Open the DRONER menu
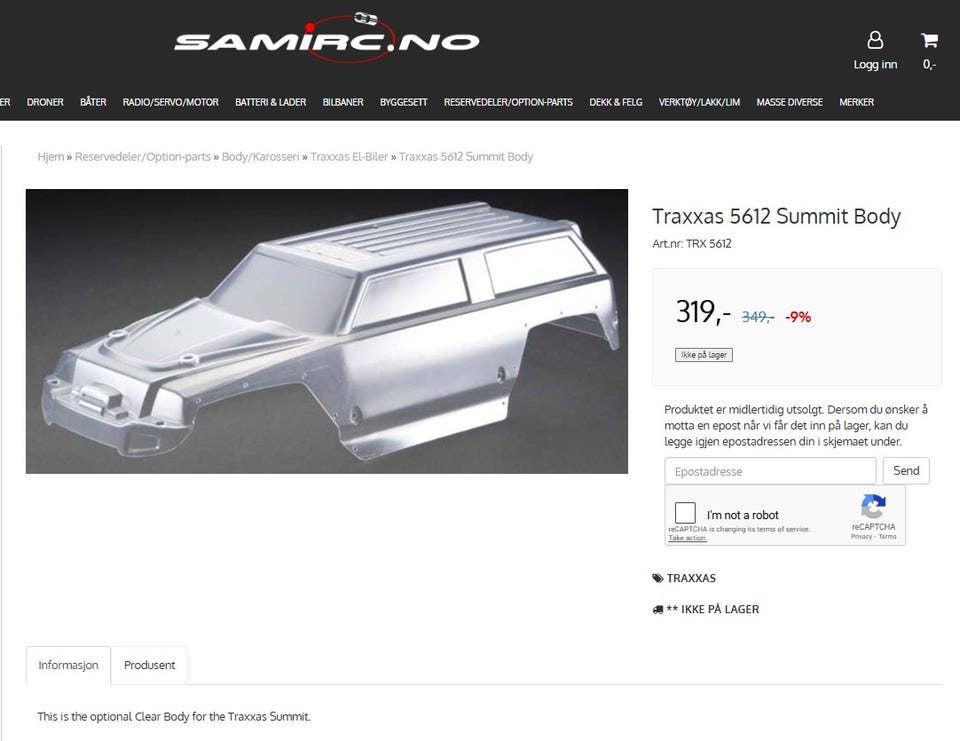 tap(45, 102)
